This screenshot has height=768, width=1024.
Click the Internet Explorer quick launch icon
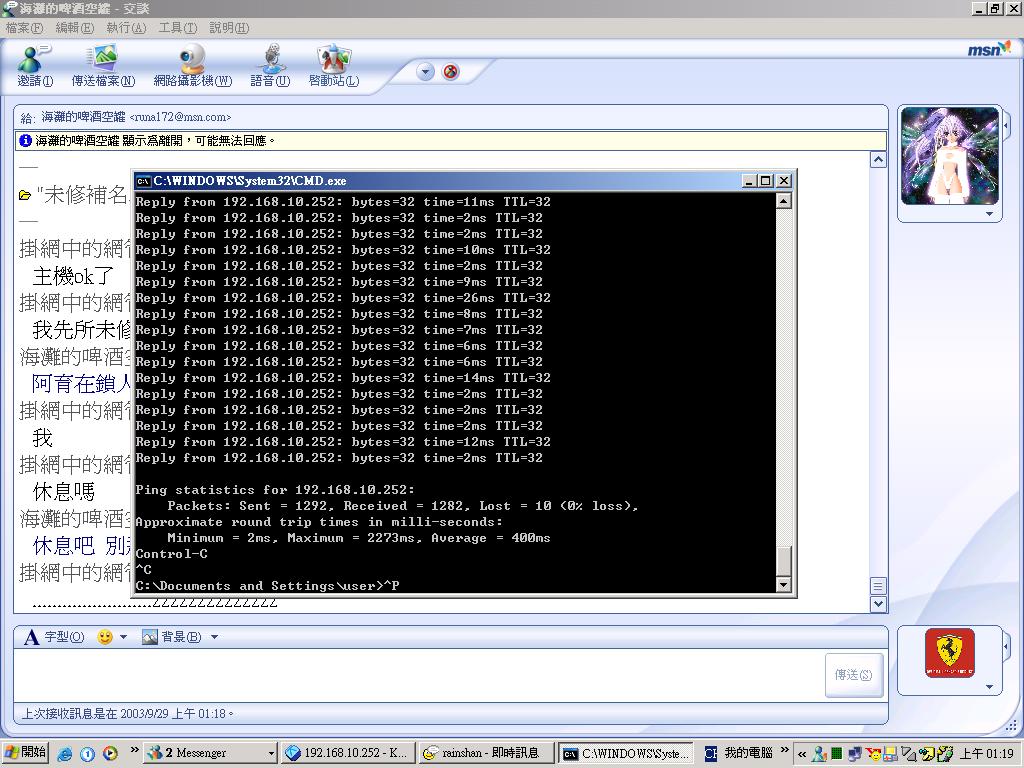coord(65,754)
